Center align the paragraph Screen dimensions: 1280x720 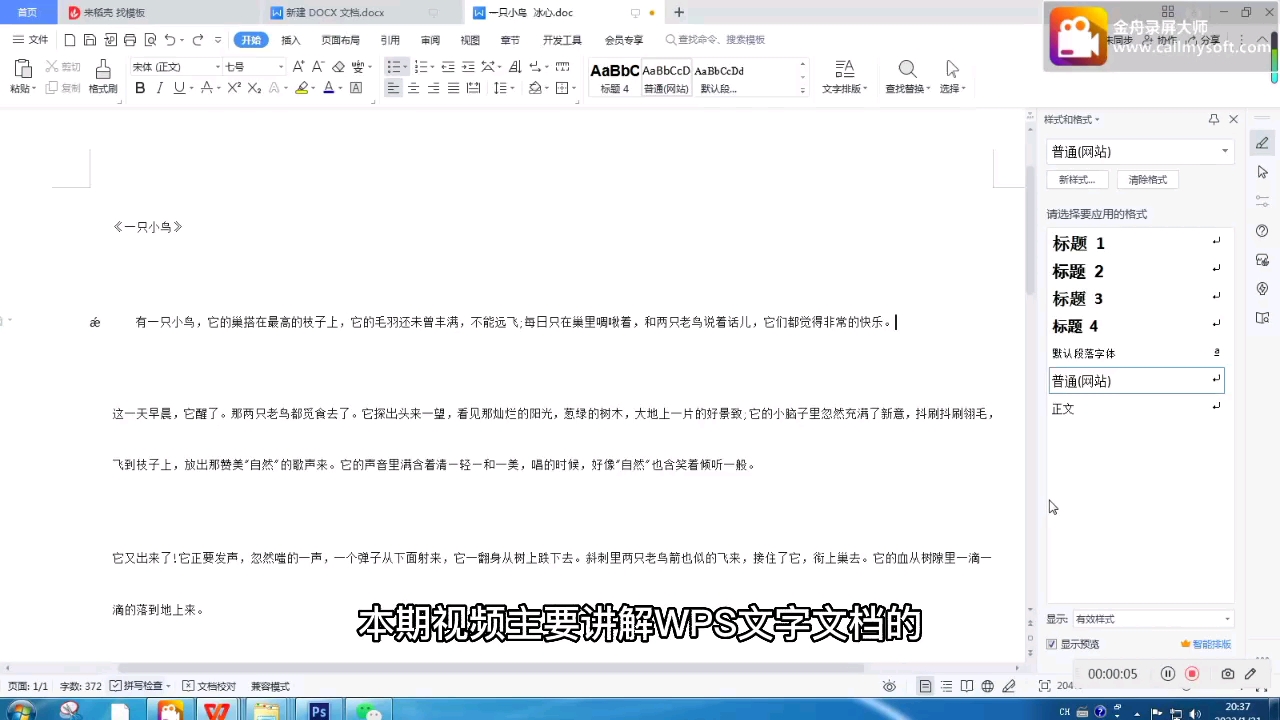pyautogui.click(x=413, y=88)
